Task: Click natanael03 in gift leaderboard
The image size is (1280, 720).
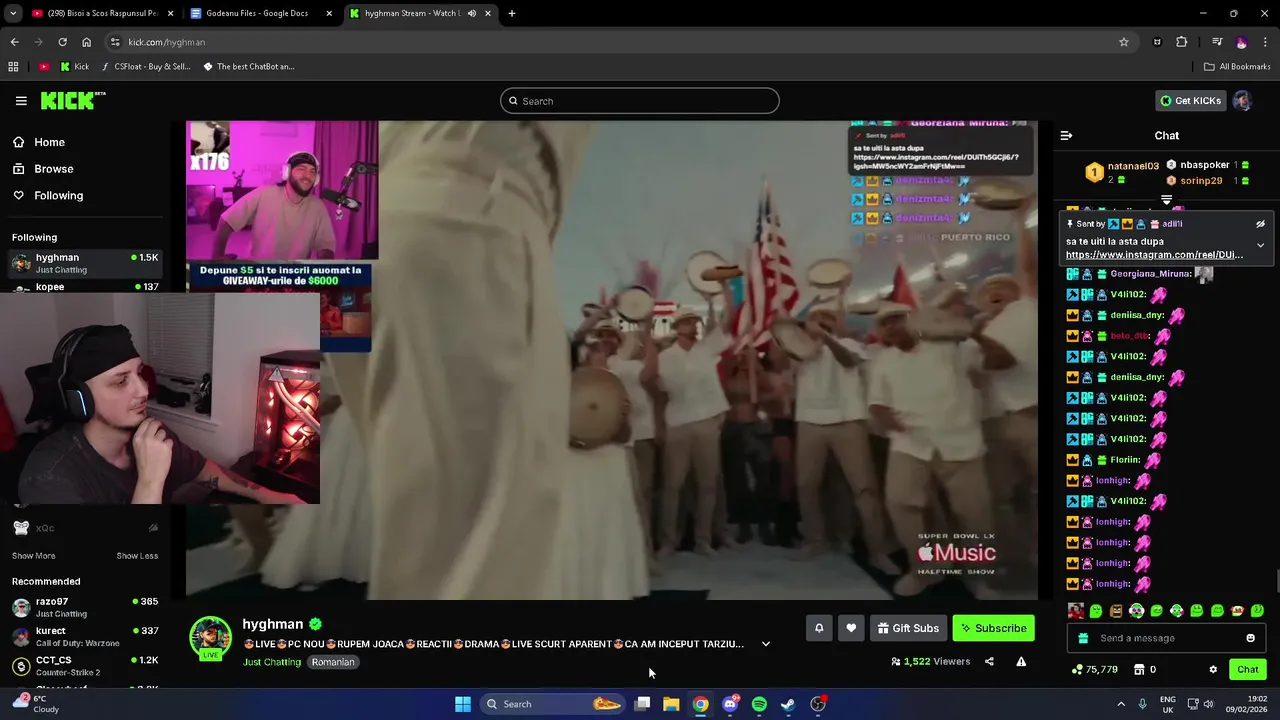Action: coord(1133,166)
